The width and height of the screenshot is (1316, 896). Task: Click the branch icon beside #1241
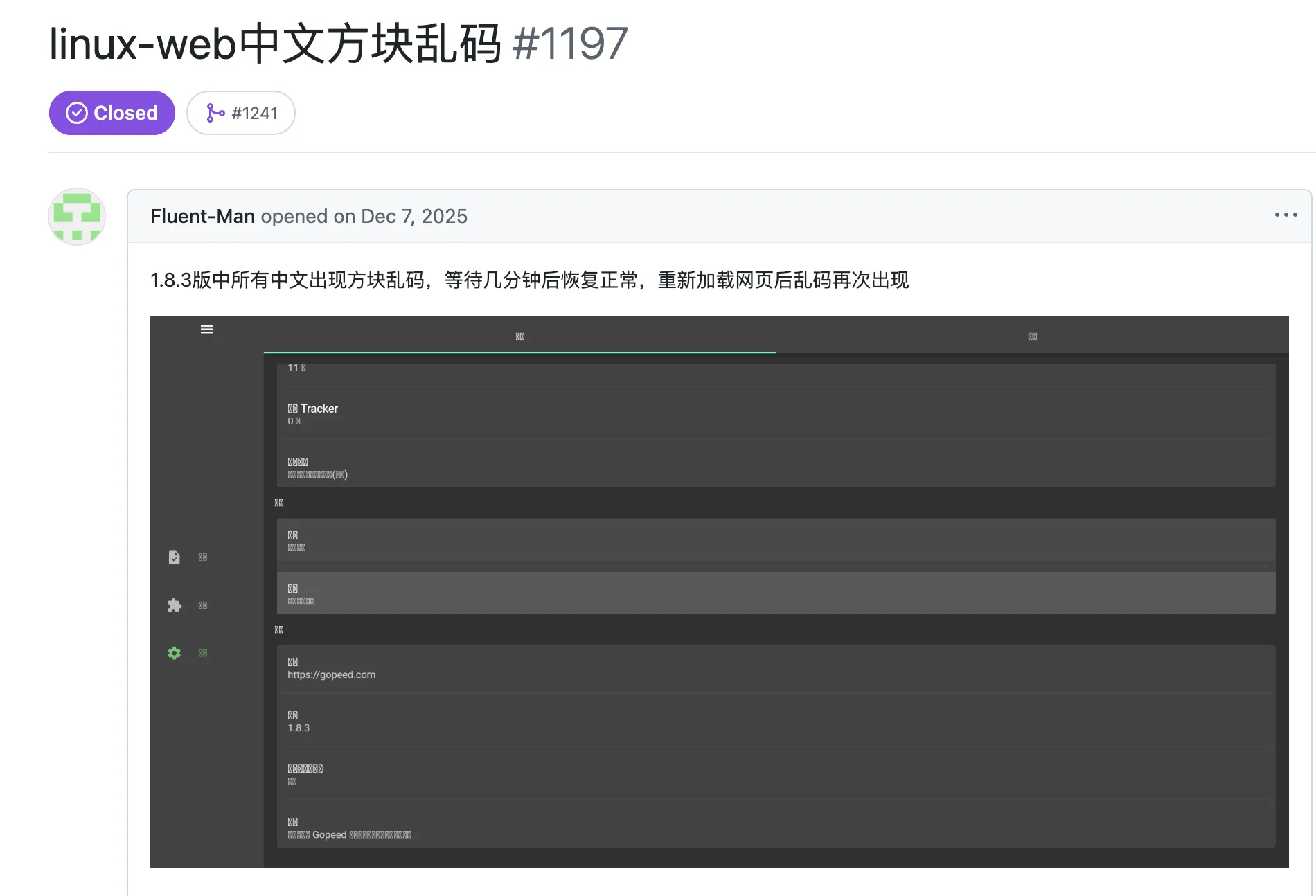[215, 113]
